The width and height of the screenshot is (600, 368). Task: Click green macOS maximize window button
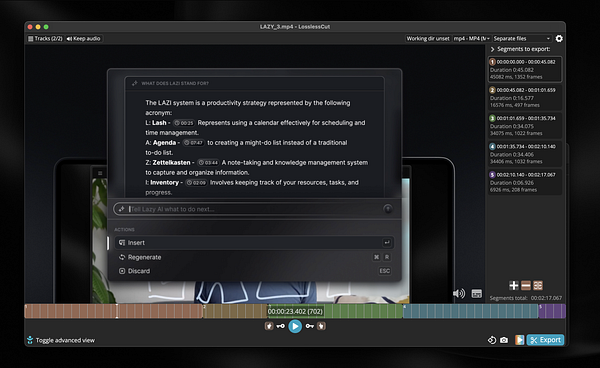[46, 27]
